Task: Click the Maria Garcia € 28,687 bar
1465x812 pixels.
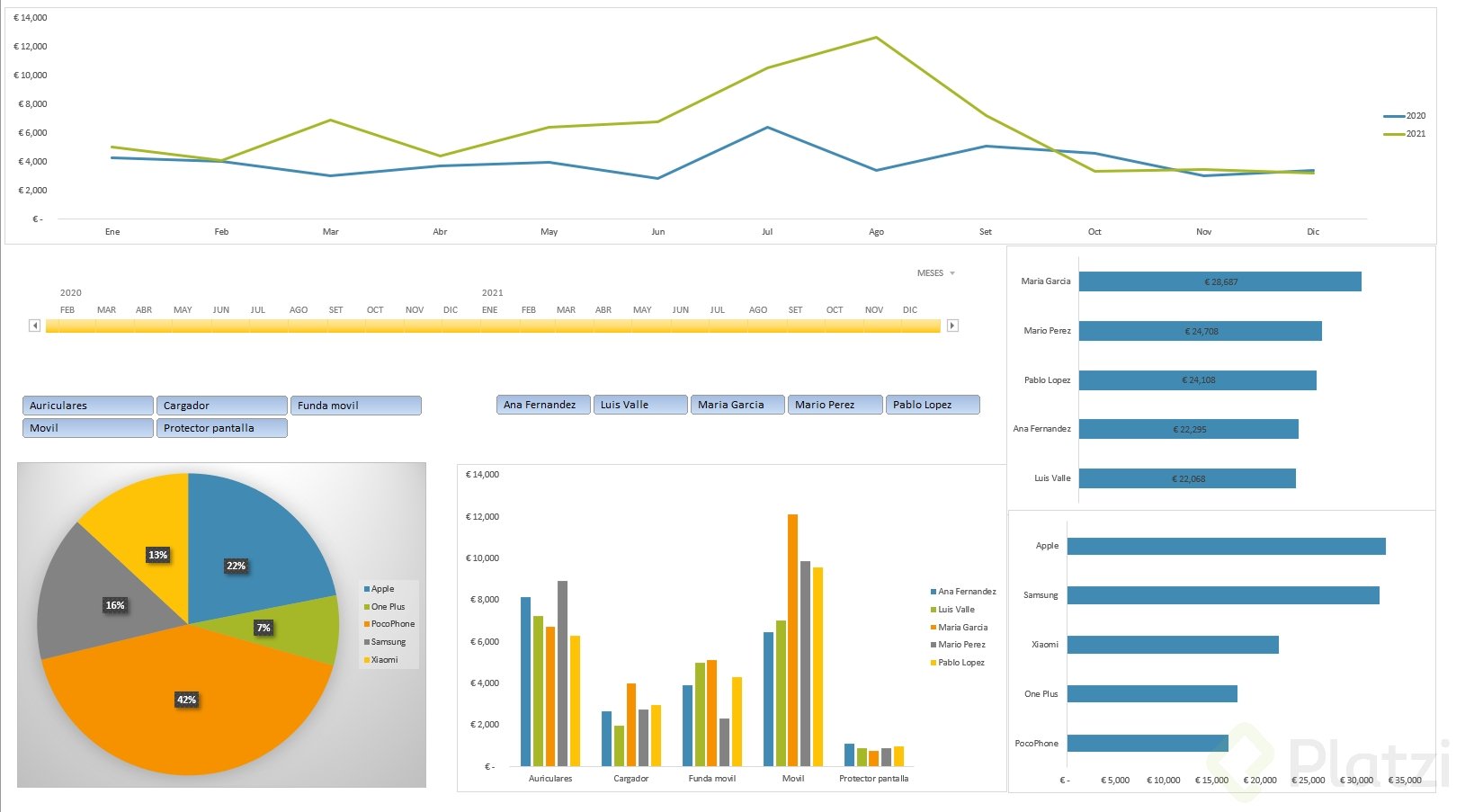Action: pyautogui.click(x=1220, y=281)
